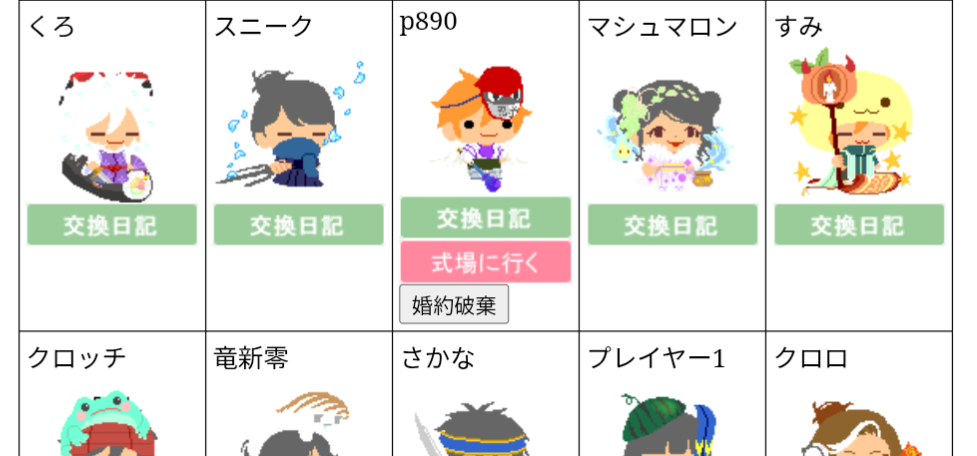Screen dimensions: 977x456
Task: Click p890's orange-haired avatar with red mask
Action: 480,128
